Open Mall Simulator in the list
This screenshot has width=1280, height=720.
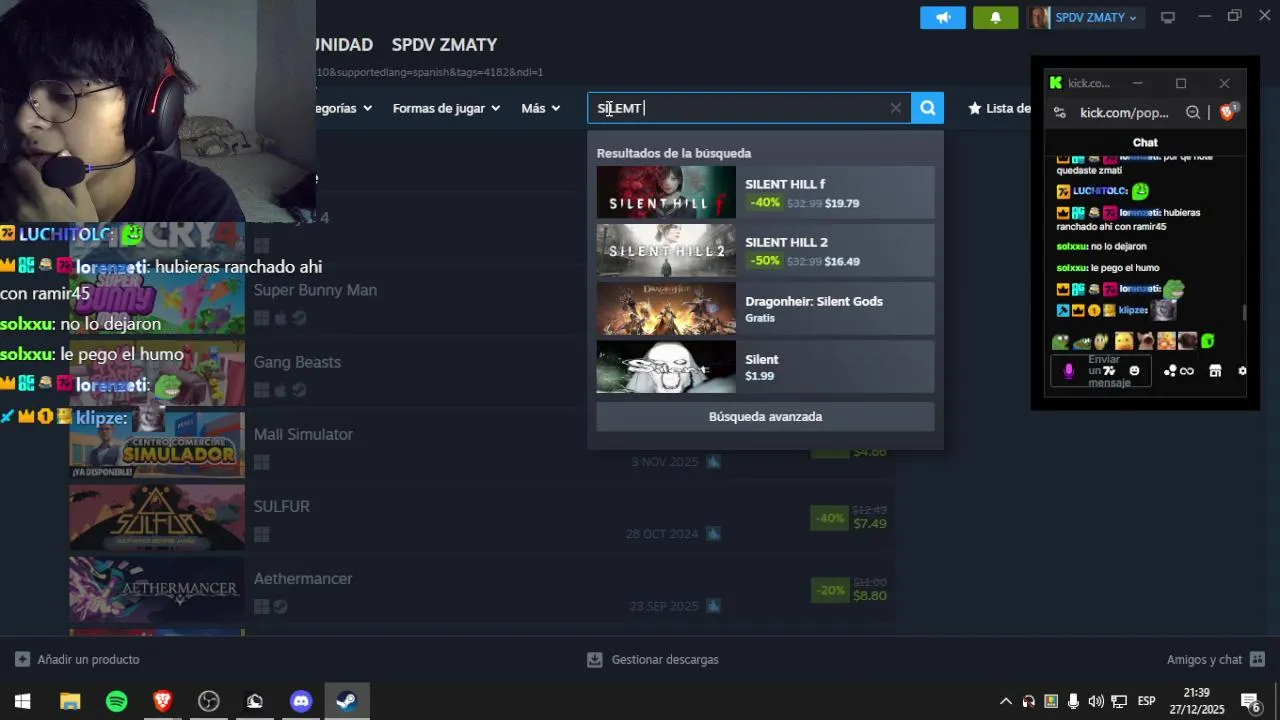tap(303, 434)
